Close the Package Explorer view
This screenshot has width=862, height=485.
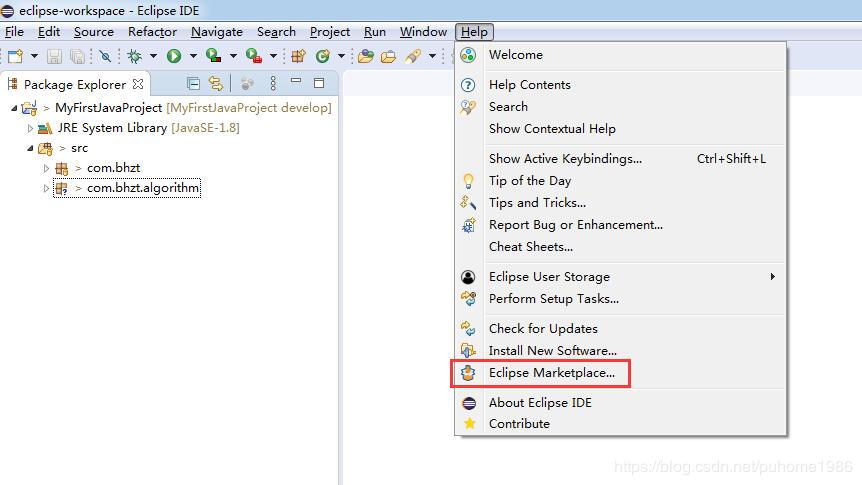point(138,84)
